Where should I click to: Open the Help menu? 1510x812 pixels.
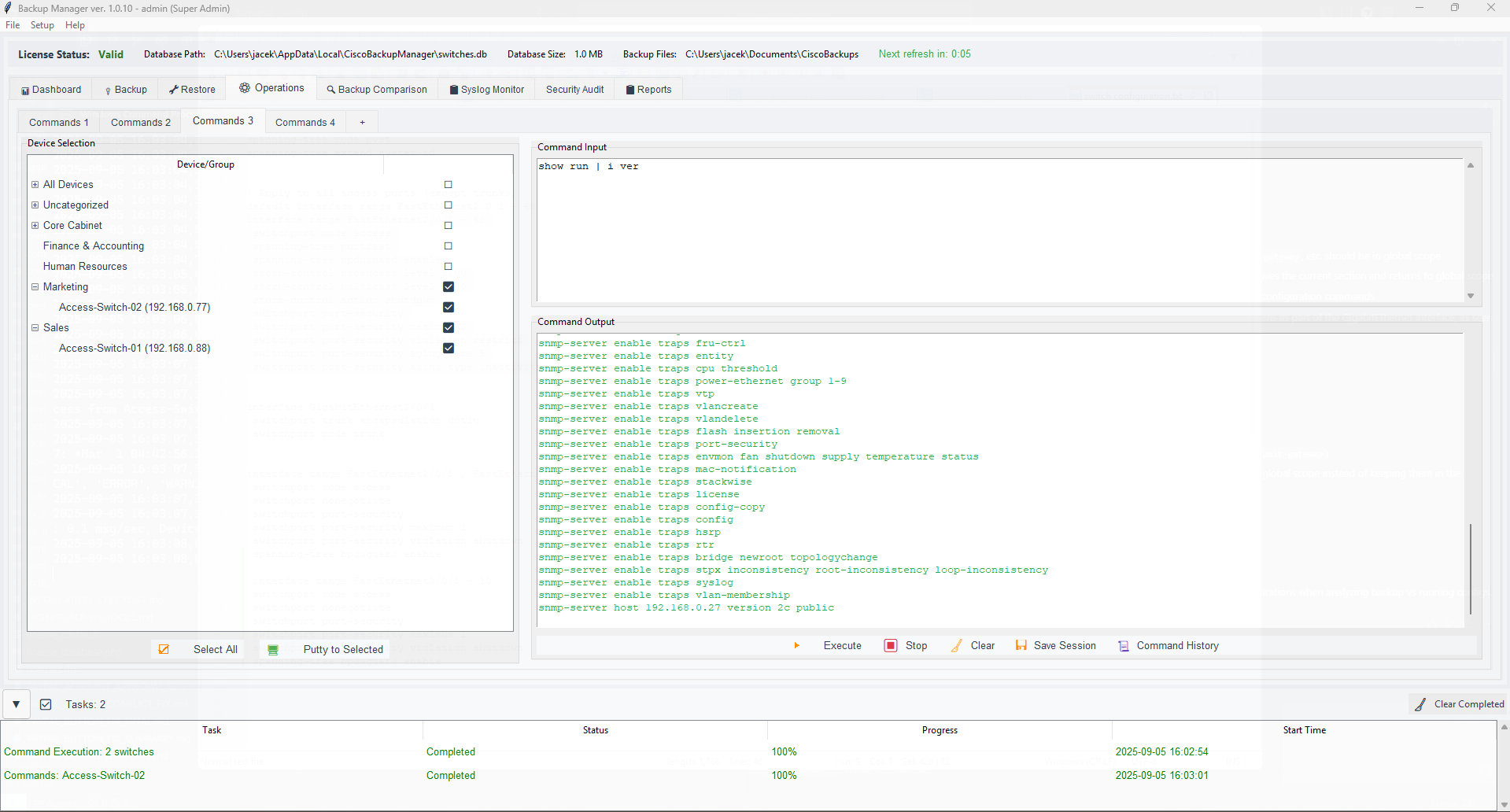[75, 25]
